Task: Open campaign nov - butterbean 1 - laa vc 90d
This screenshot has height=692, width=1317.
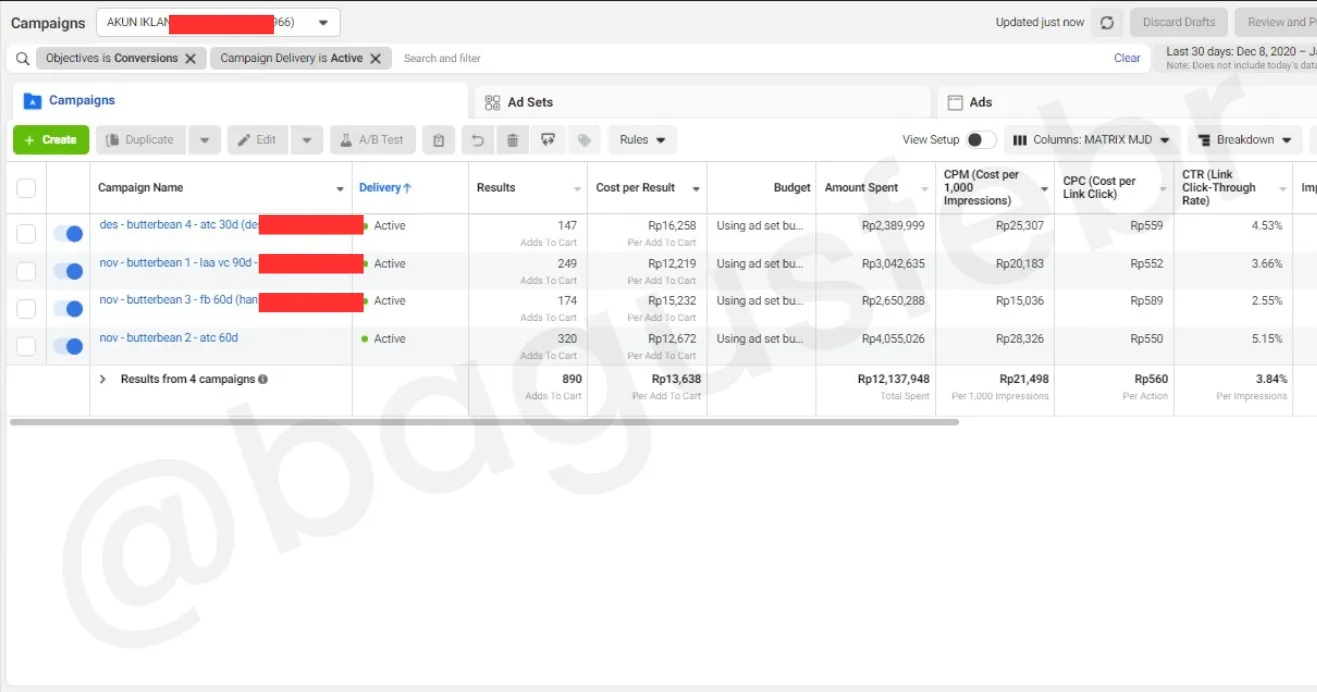Action: (x=179, y=263)
